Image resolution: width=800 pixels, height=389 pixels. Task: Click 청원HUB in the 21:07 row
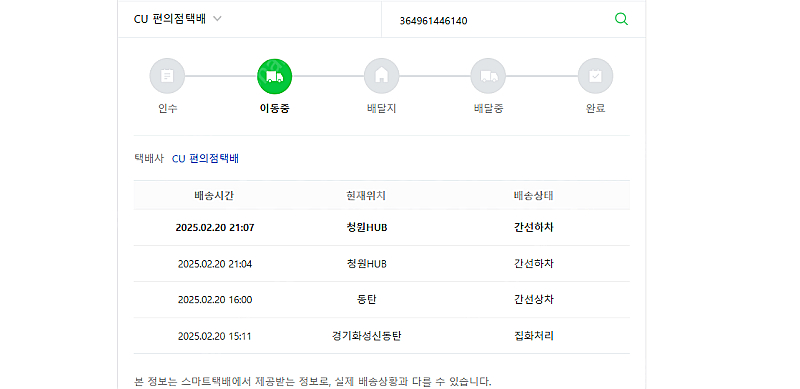pos(366,228)
